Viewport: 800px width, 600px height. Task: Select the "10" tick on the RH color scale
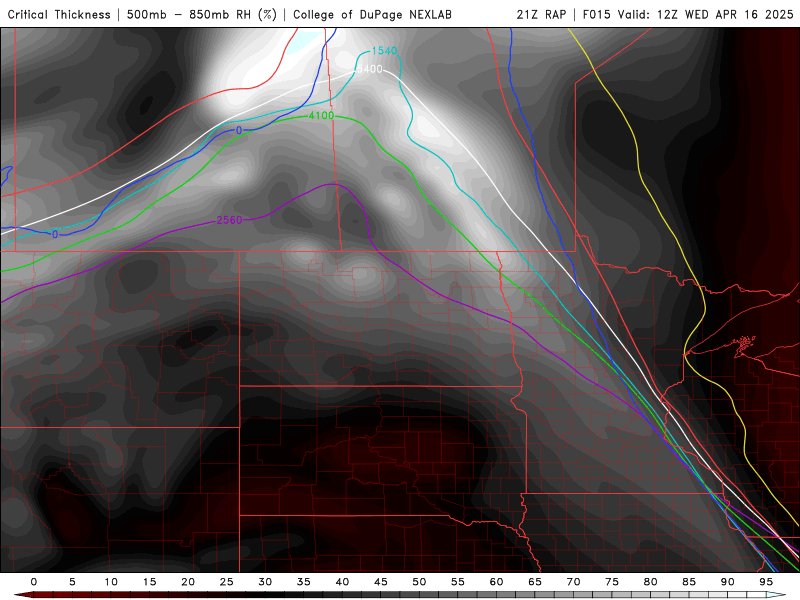click(111, 582)
